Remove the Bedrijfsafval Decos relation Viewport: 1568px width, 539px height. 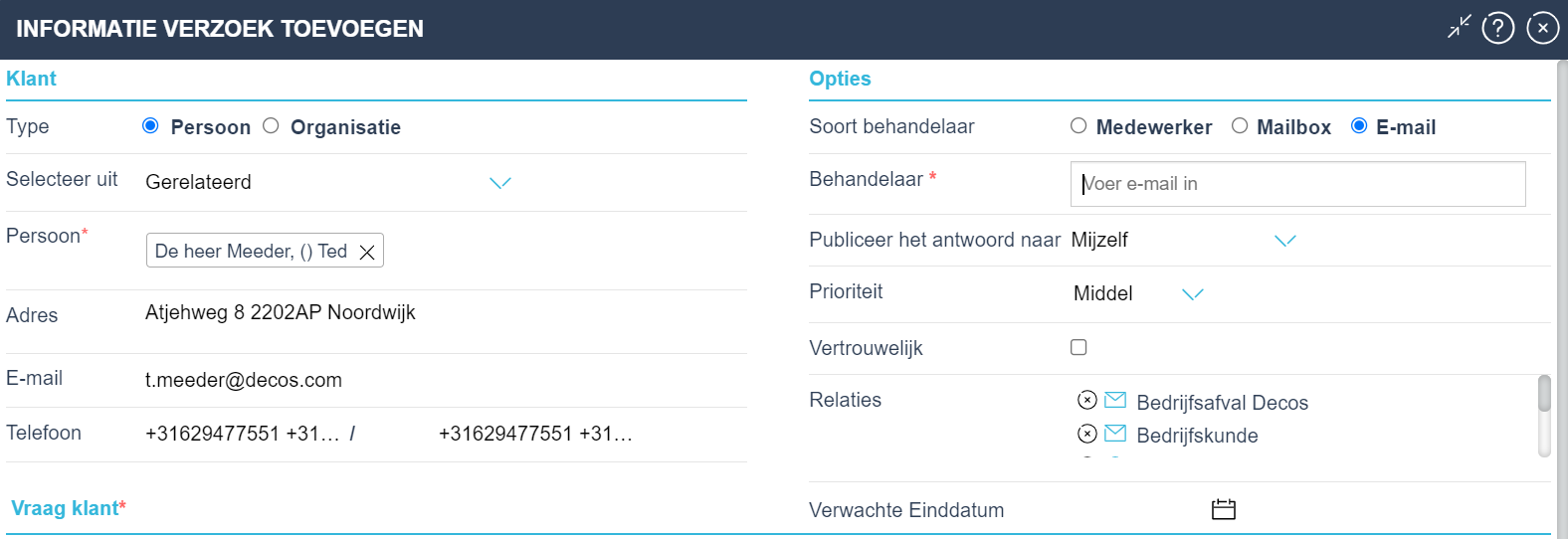point(1087,400)
